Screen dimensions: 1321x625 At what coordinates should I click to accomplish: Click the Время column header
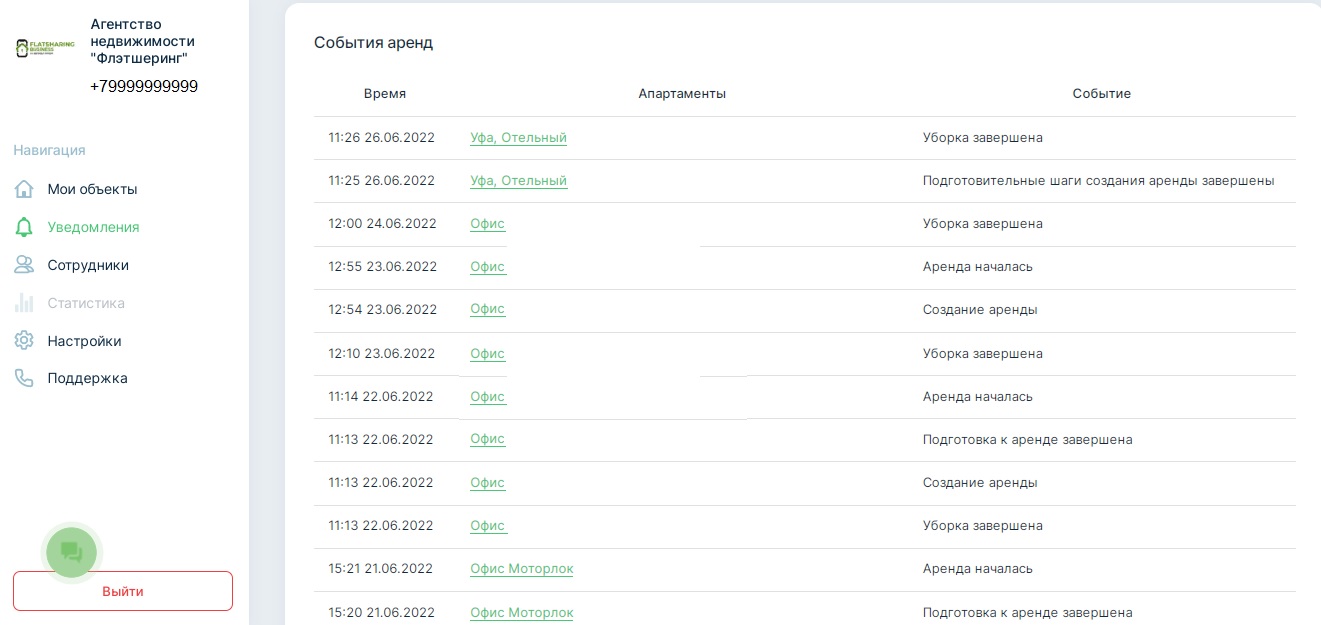(x=385, y=94)
